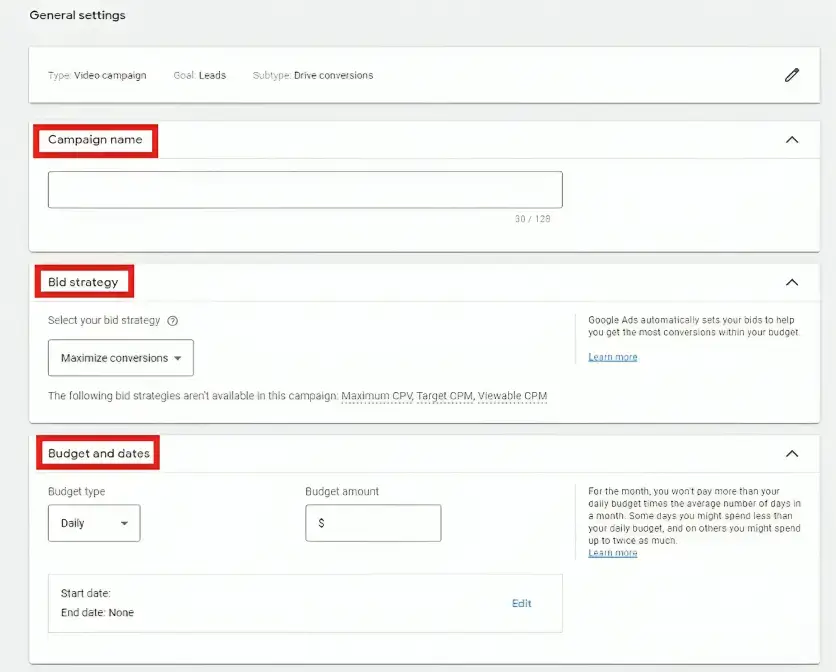The image size is (836, 672).
Task: Click the Target CPM dotted term
Action: [445, 396]
